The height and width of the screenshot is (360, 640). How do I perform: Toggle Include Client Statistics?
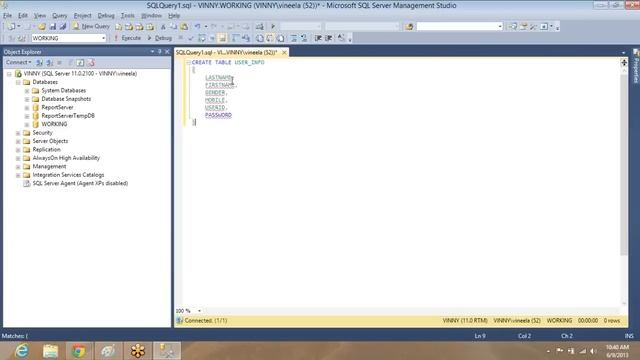246,38
